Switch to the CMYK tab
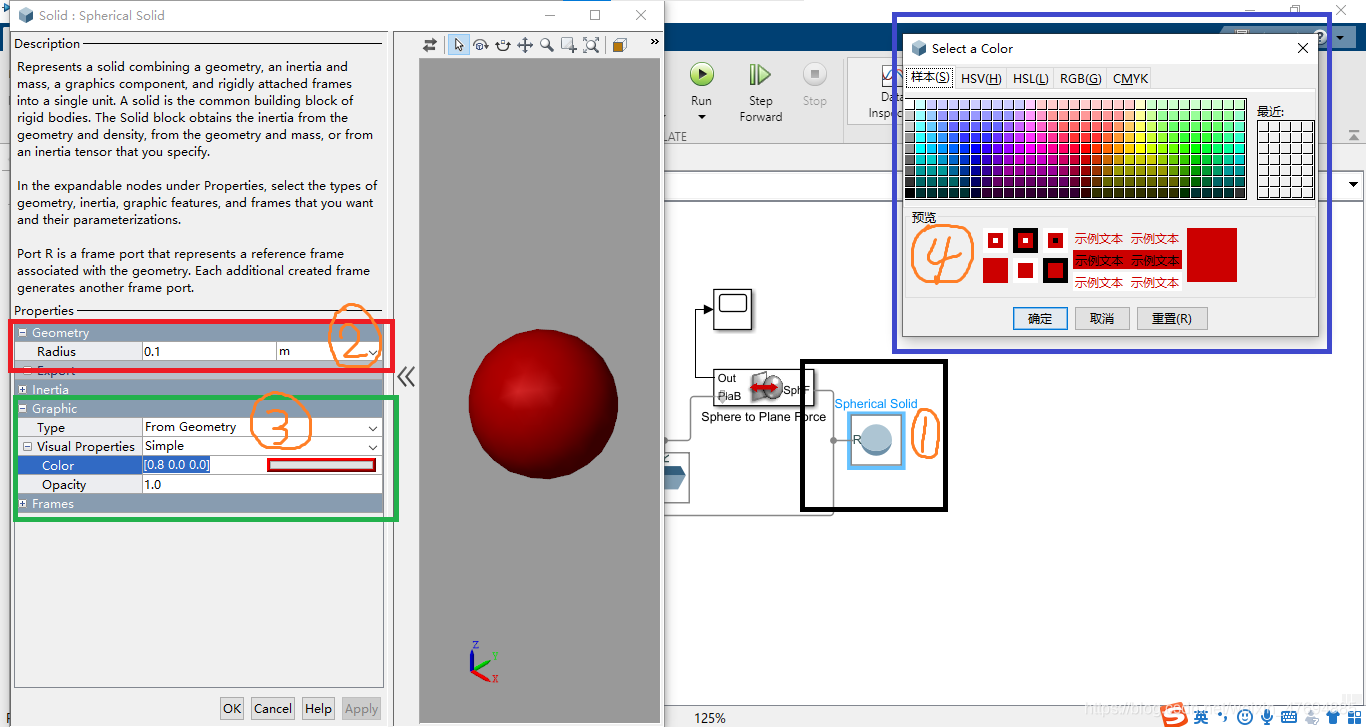Viewport: 1366px width, 727px height. coord(1130,78)
